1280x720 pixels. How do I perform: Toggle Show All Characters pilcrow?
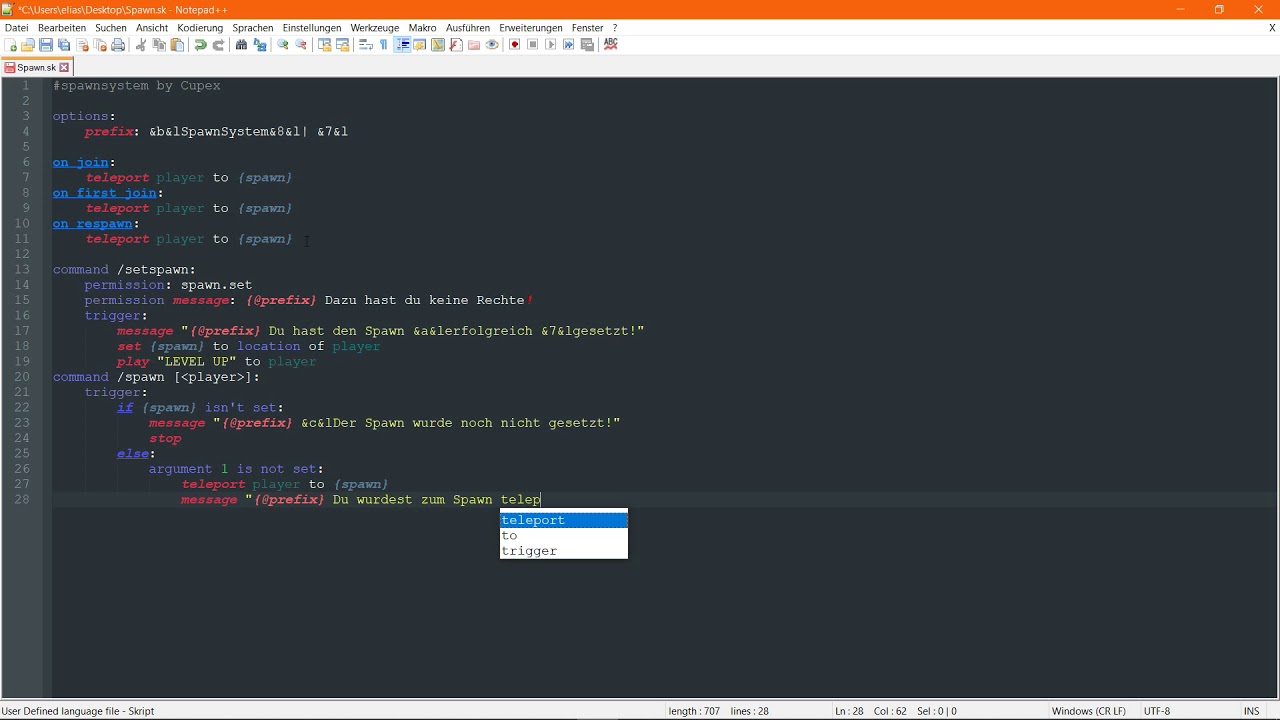pos(383,45)
